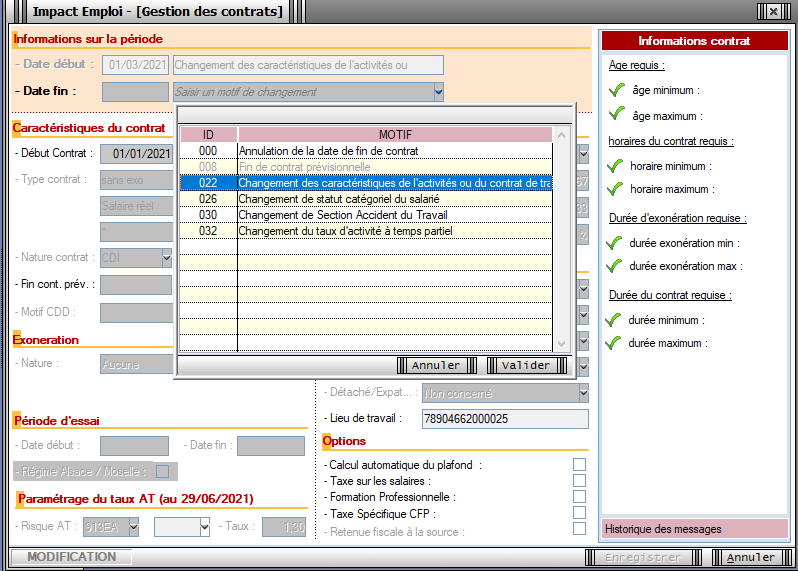
Task: Click the bottom Annuler button
Action: click(751, 558)
